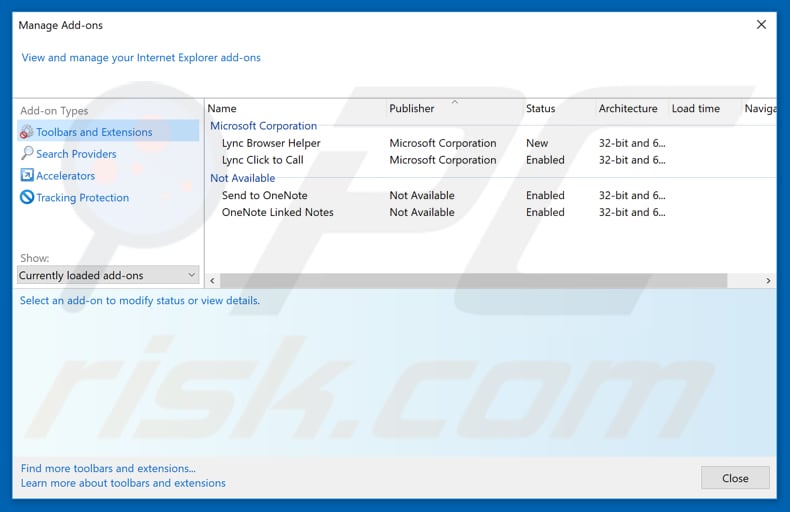The image size is (790, 512).
Task: Select Toolbars and Extensions add-on type
Action: (x=108, y=131)
